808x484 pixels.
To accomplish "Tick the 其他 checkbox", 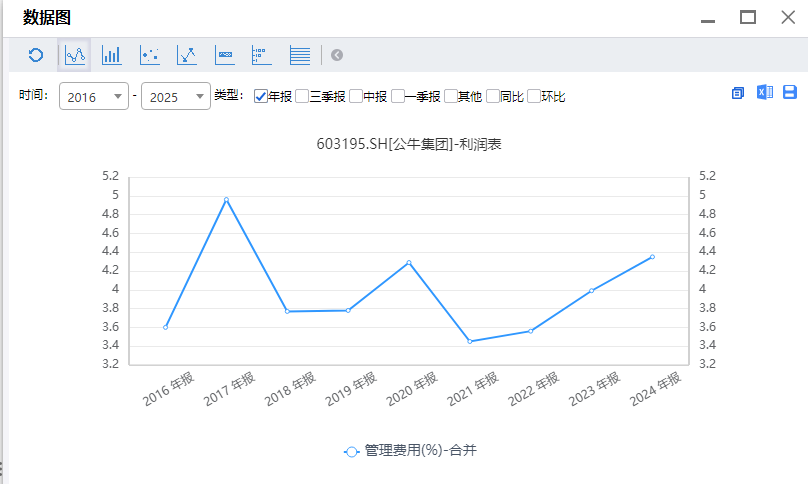I will click(451, 96).
